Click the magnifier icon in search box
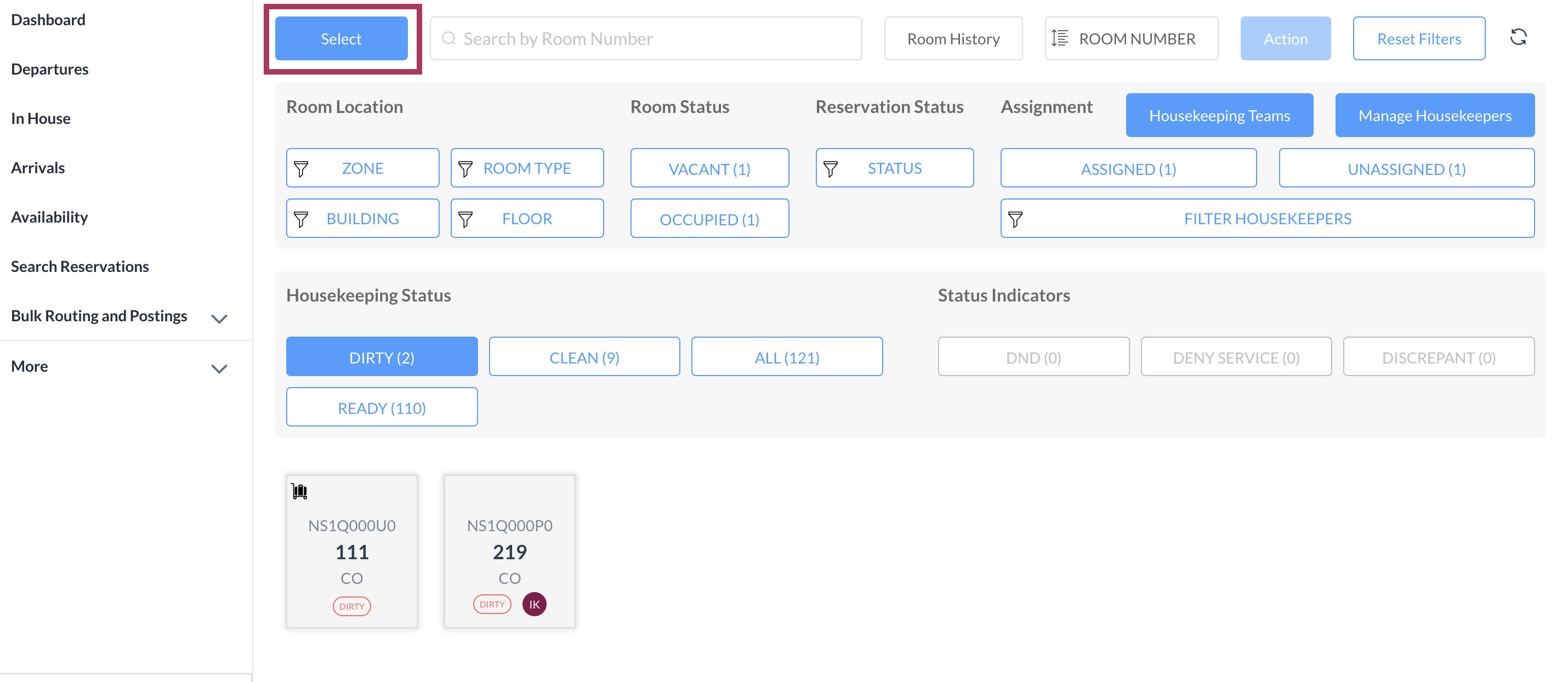This screenshot has height=682, width=1568. coord(448,38)
